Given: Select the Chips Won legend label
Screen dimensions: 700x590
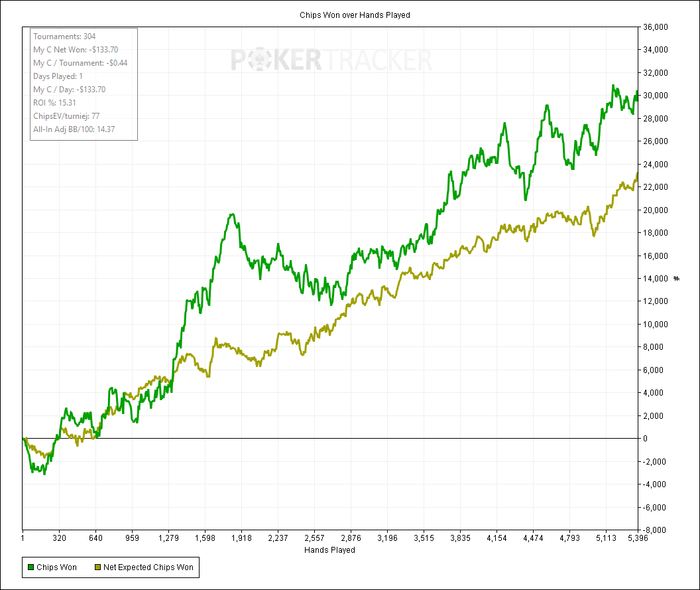Looking at the screenshot, I should pyautogui.click(x=57, y=567).
